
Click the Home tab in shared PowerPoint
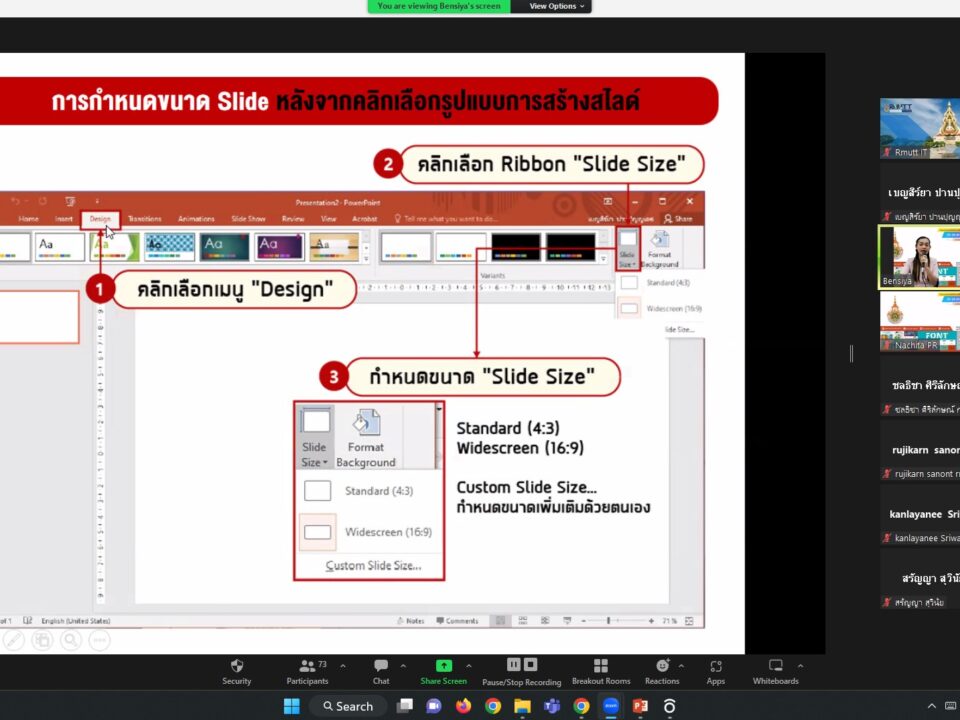click(x=28, y=219)
